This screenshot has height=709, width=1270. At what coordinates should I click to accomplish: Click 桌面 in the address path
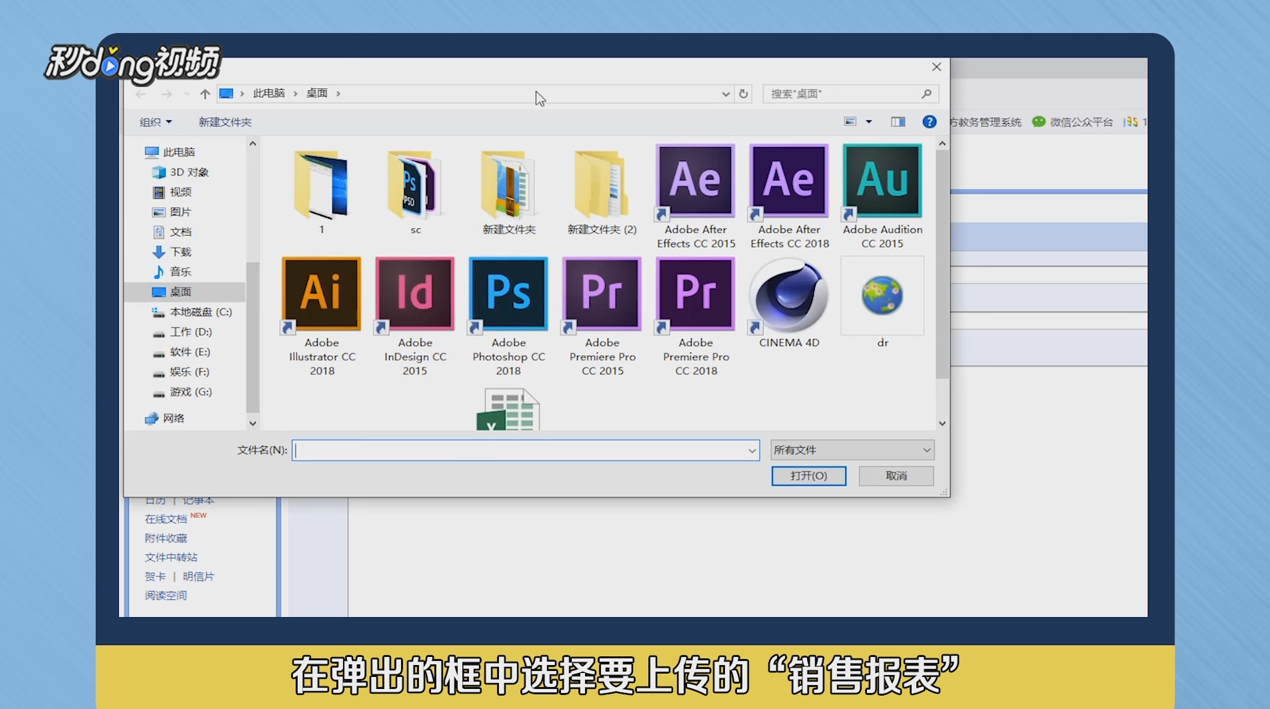click(x=316, y=93)
